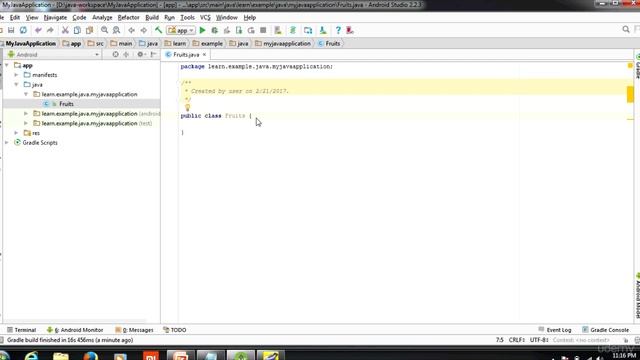Open the Run menu
Image resolution: width=640 pixels, height=360 pixels.
pos(169,18)
